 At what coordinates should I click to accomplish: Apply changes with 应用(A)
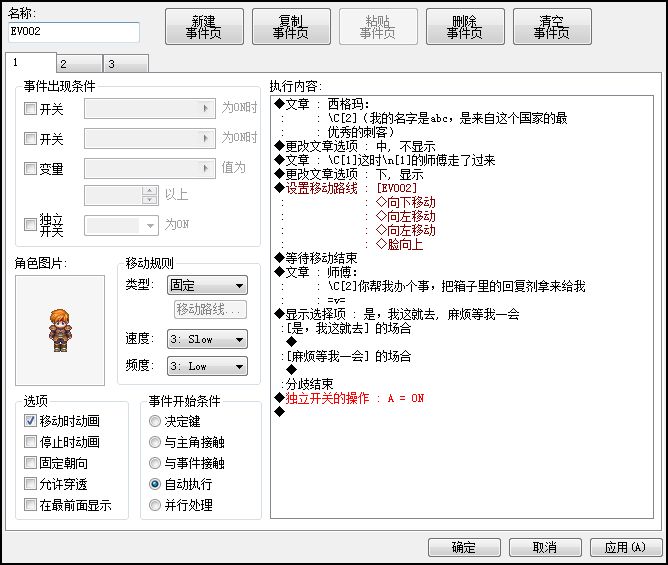(x=625, y=547)
